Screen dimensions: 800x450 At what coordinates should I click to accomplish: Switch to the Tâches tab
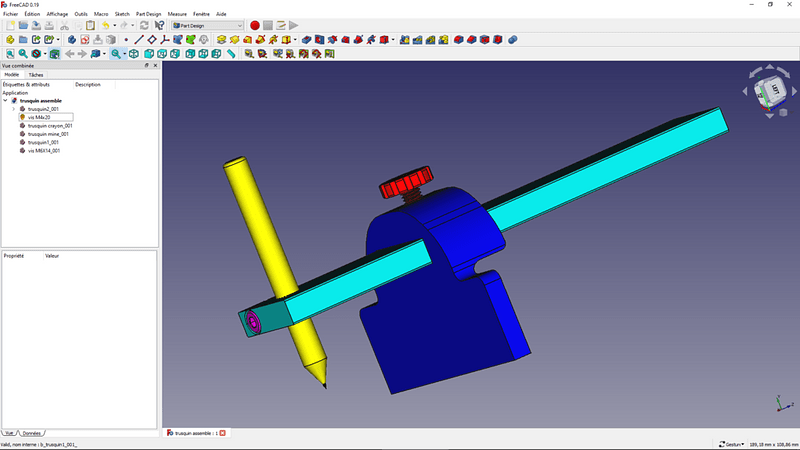tap(36, 75)
